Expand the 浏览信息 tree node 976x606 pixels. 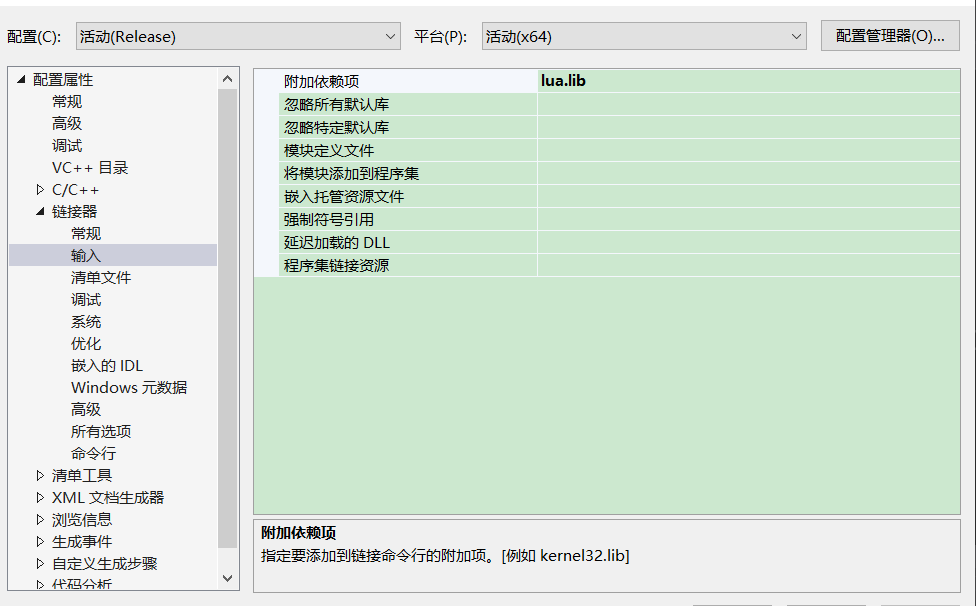(40, 520)
